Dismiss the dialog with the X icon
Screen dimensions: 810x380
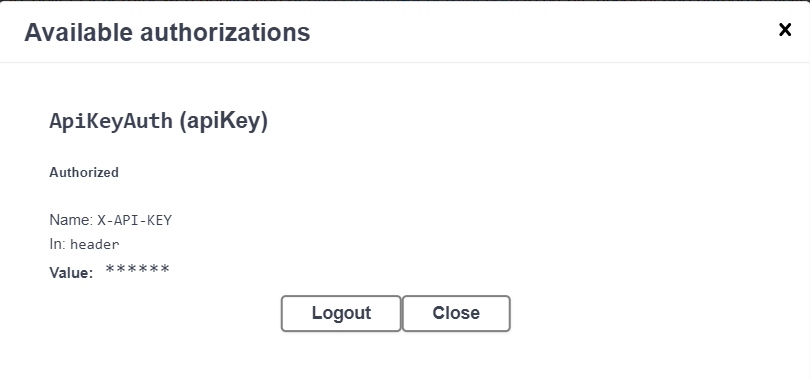tap(785, 30)
